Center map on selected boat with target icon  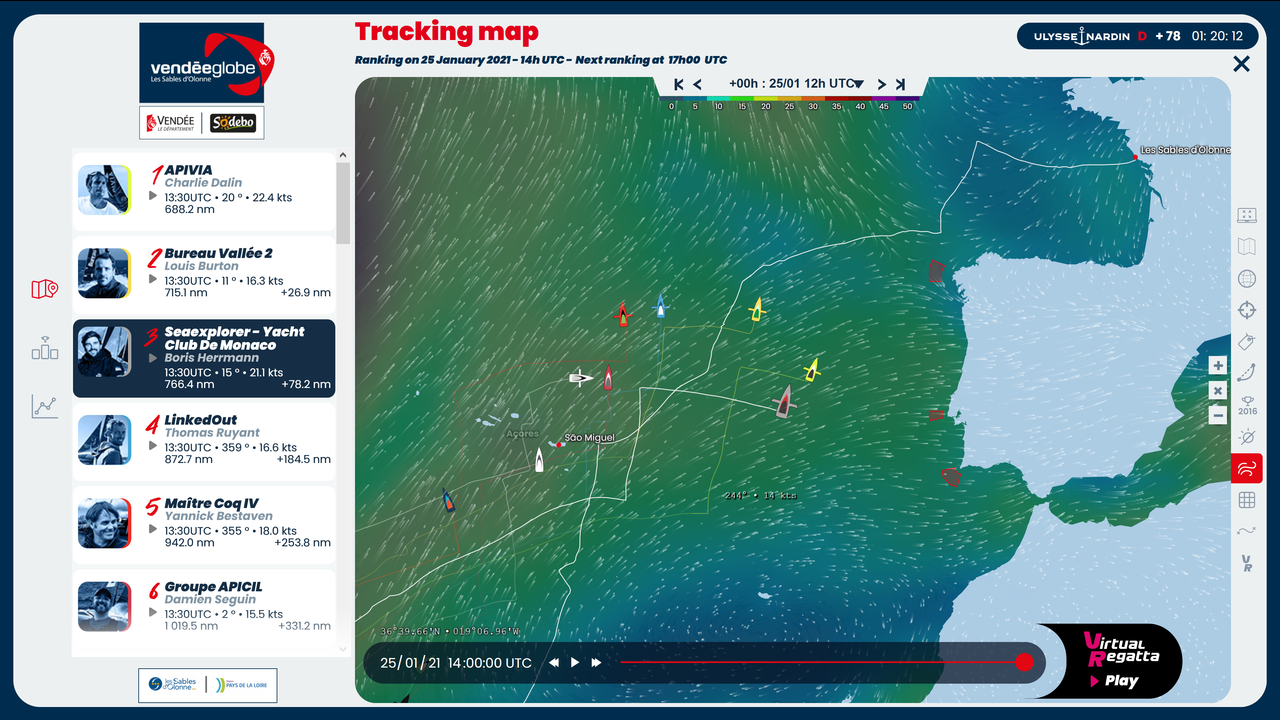pyautogui.click(x=1246, y=310)
